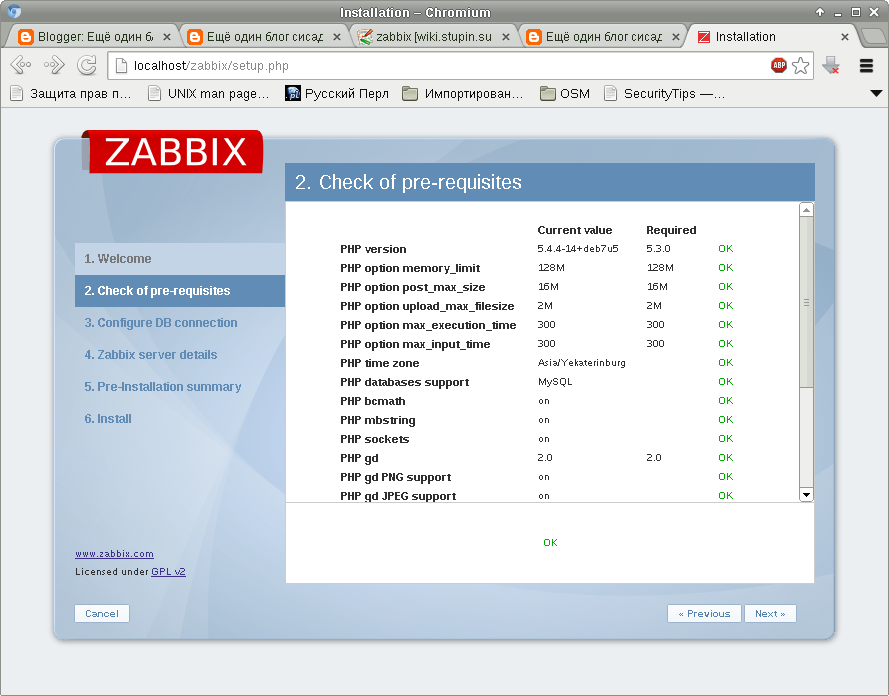Screen dimensions: 889x696
Task: Click the Cancel button
Action: coord(102,613)
